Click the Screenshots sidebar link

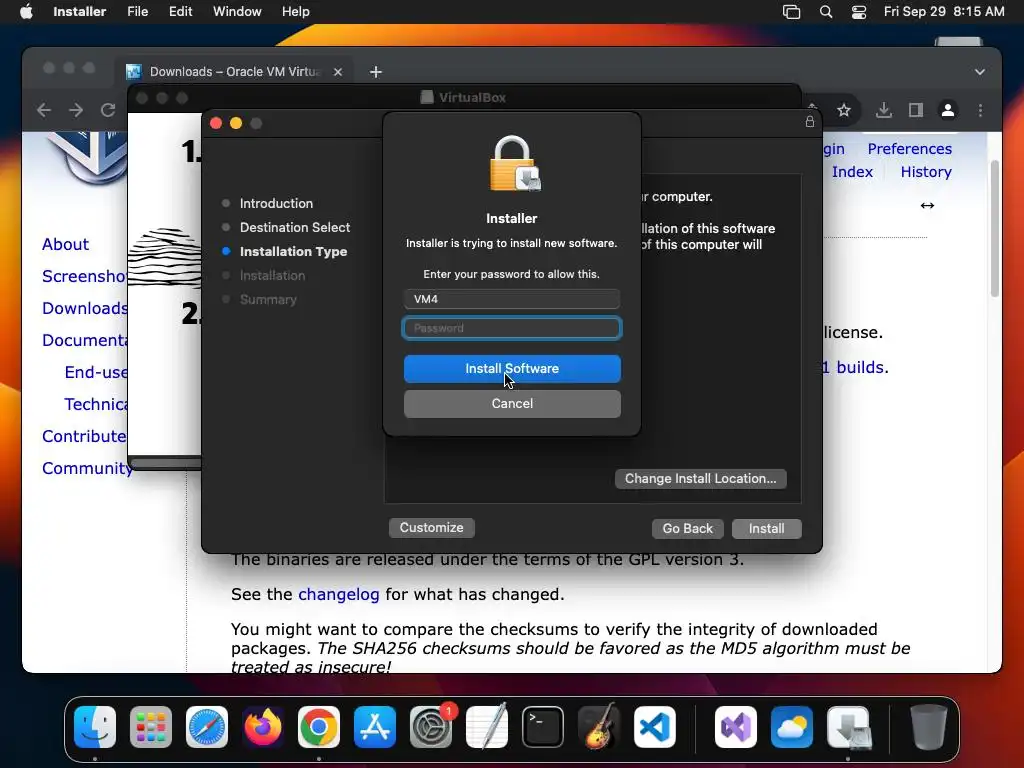tap(84, 276)
